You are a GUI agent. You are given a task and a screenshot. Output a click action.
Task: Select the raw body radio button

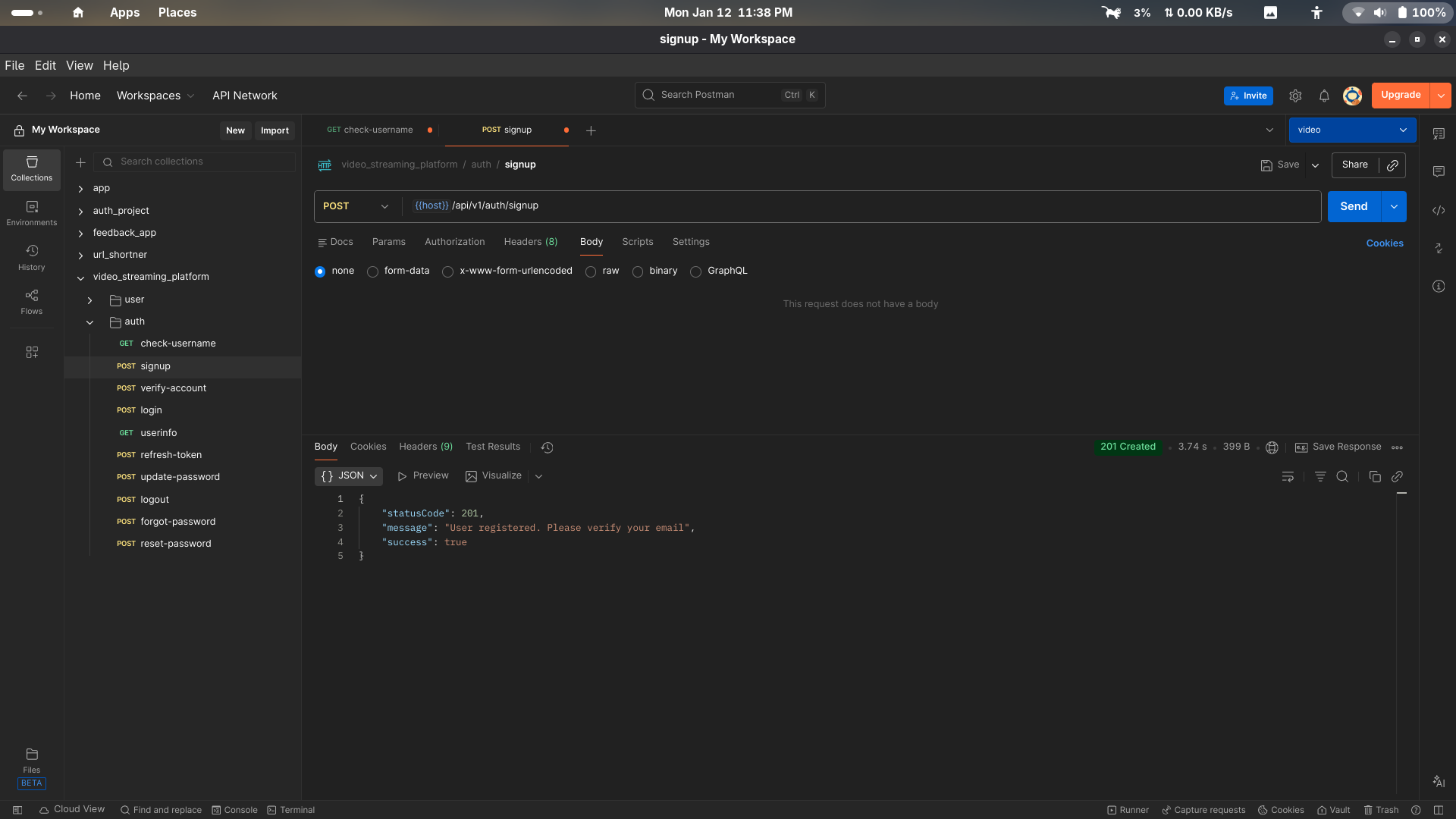pos(590,271)
